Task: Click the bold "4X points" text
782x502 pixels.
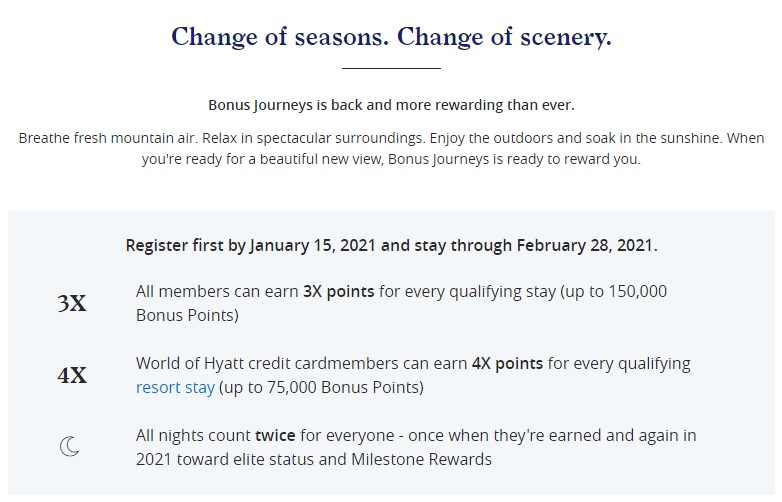Action: pyautogui.click(x=507, y=363)
